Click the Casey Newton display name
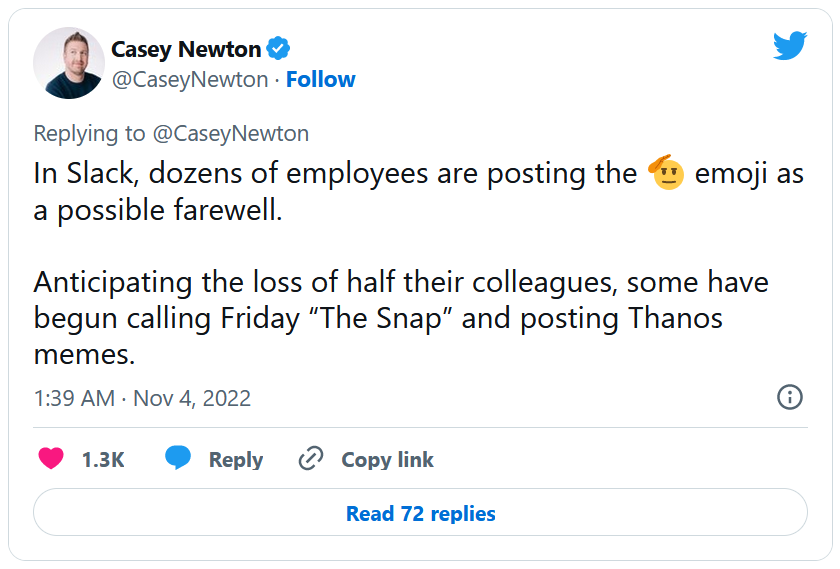840x569 pixels. pyautogui.click(x=186, y=48)
